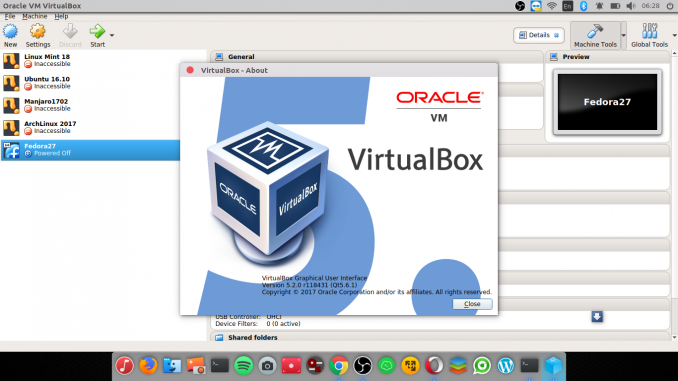Open the Settings gear icon

click(x=38, y=31)
